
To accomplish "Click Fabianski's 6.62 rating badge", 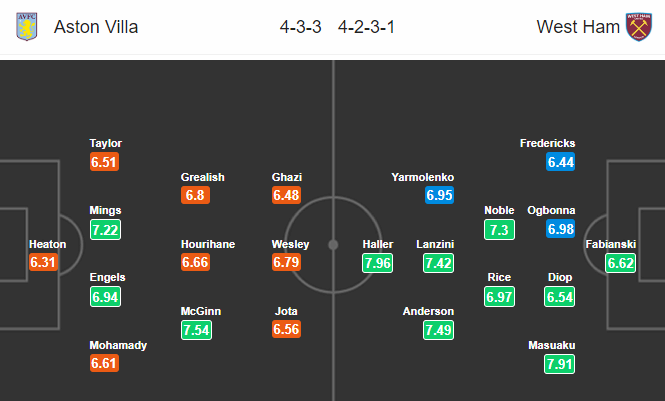I will [x=620, y=263].
